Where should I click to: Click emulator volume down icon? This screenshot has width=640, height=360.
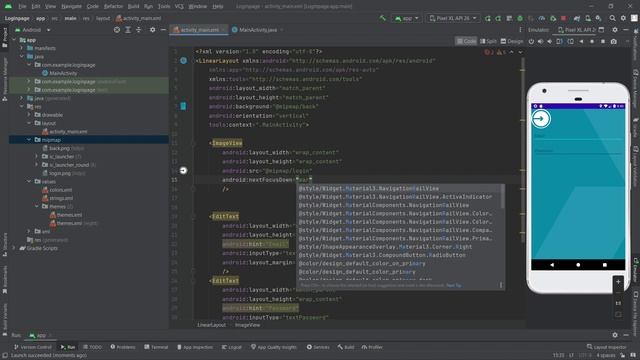[549, 41]
